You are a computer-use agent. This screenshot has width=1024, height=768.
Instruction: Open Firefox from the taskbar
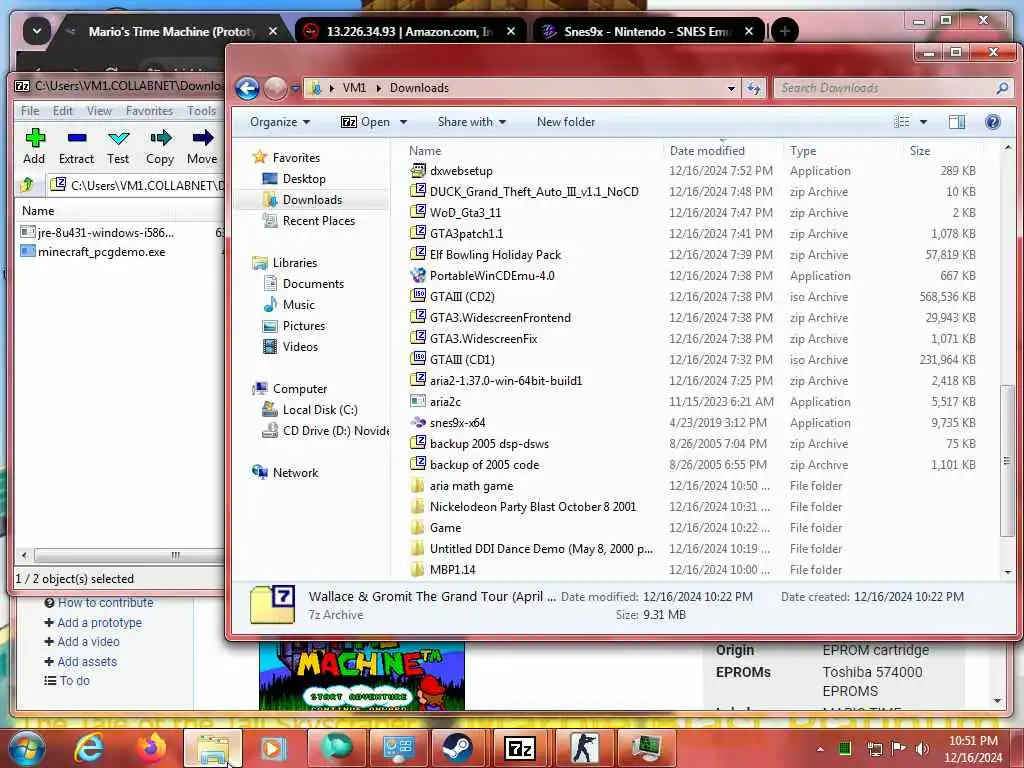(150, 748)
